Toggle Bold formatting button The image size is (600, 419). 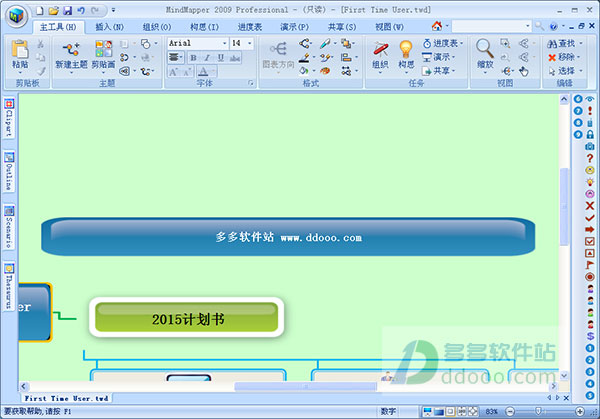(194, 58)
